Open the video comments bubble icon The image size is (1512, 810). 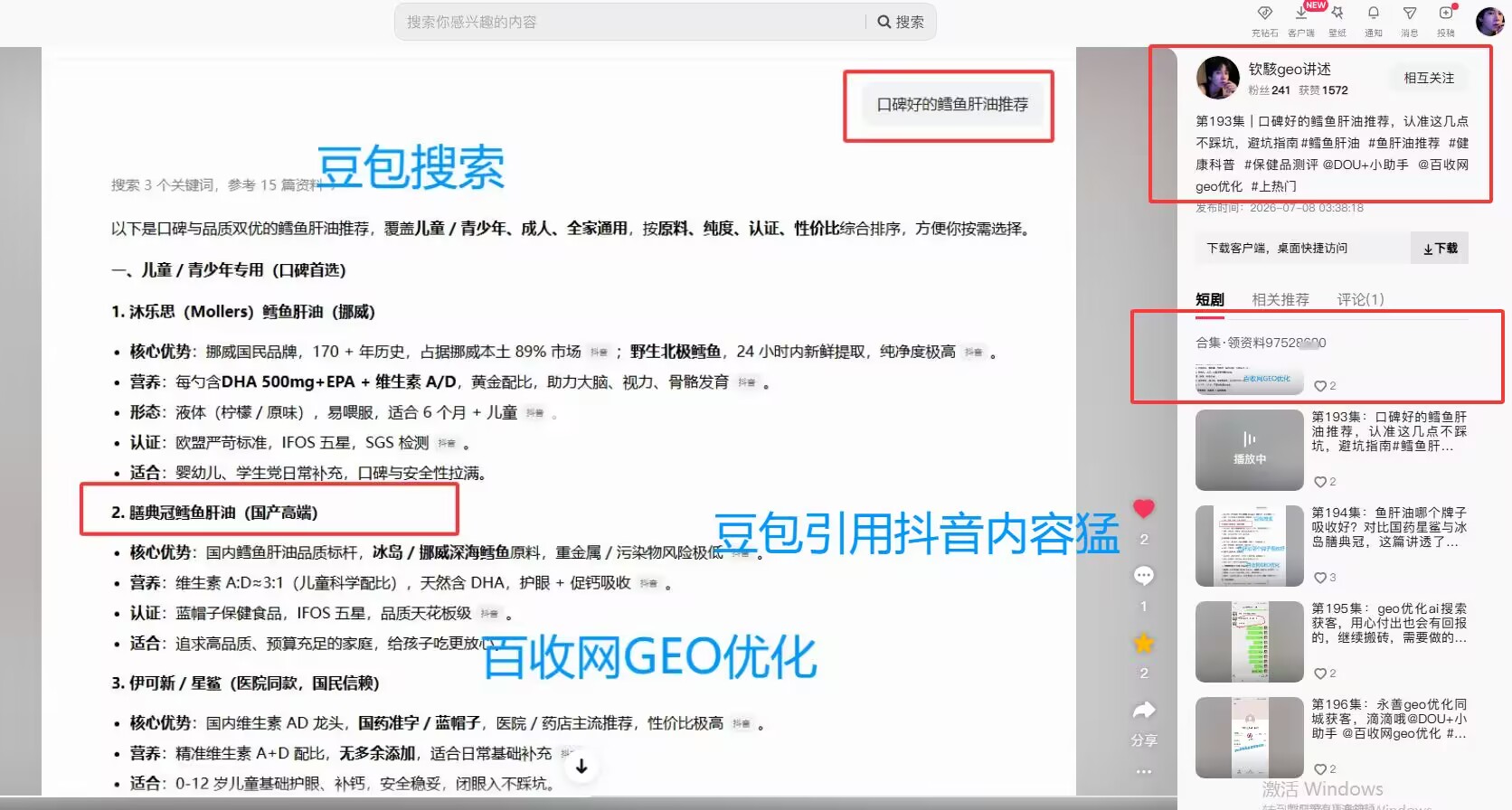1144,576
